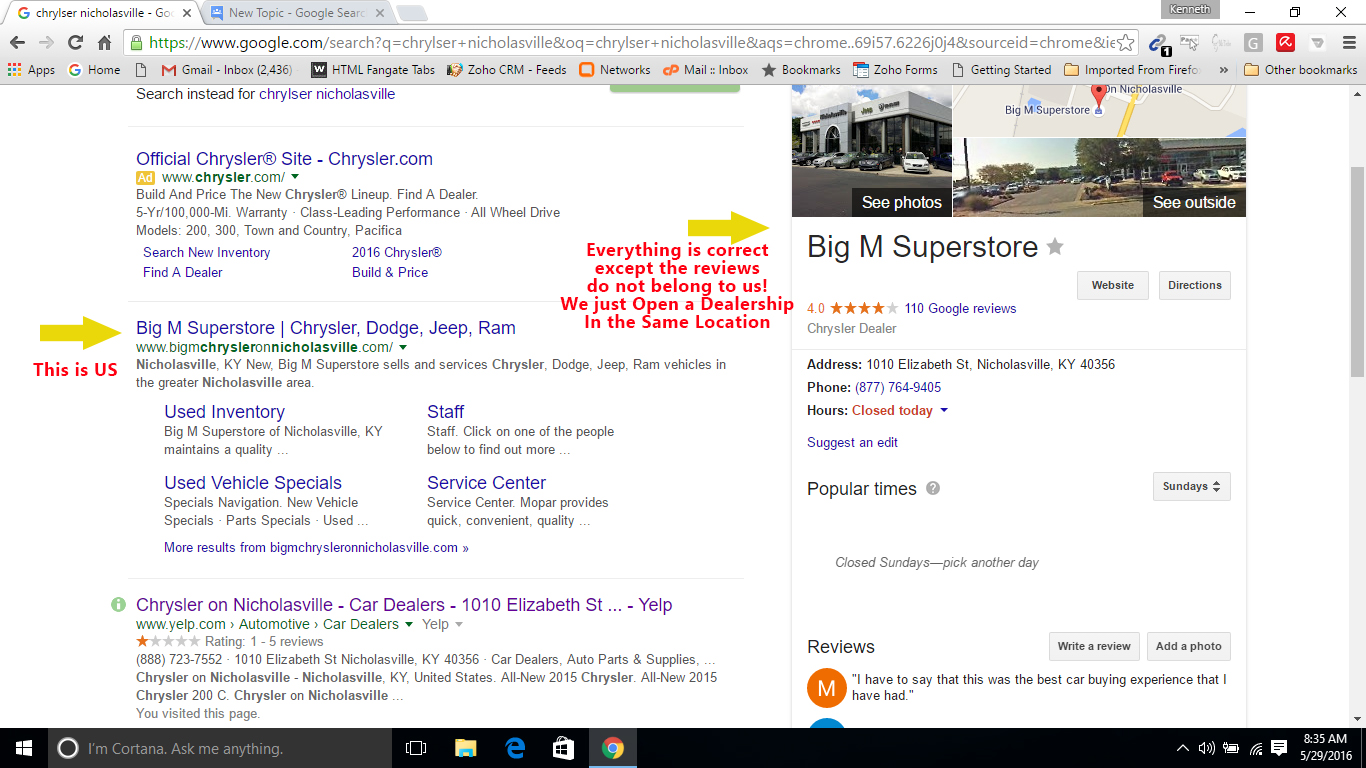
Task: Open the Windows Start menu
Action: pyautogui.click(x=24, y=748)
